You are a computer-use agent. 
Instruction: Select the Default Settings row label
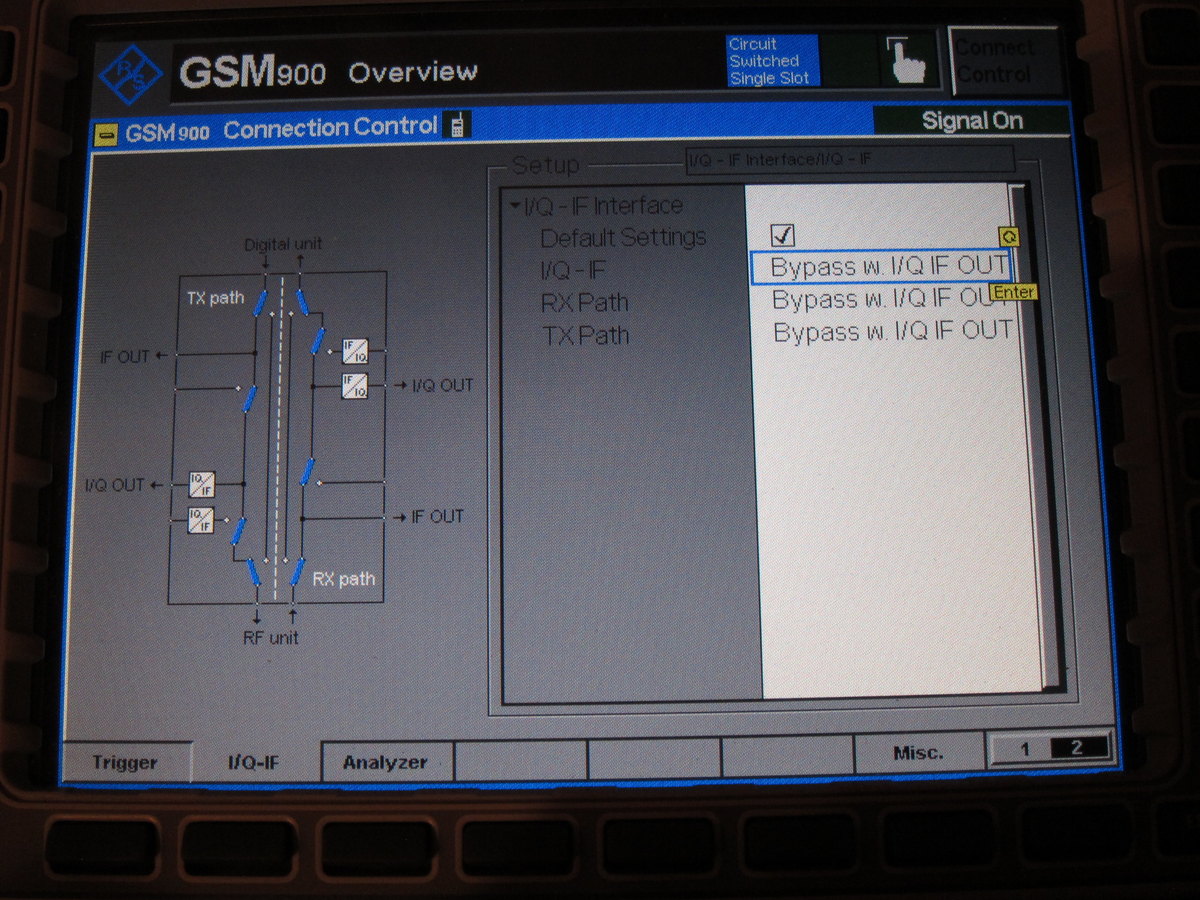pos(623,238)
